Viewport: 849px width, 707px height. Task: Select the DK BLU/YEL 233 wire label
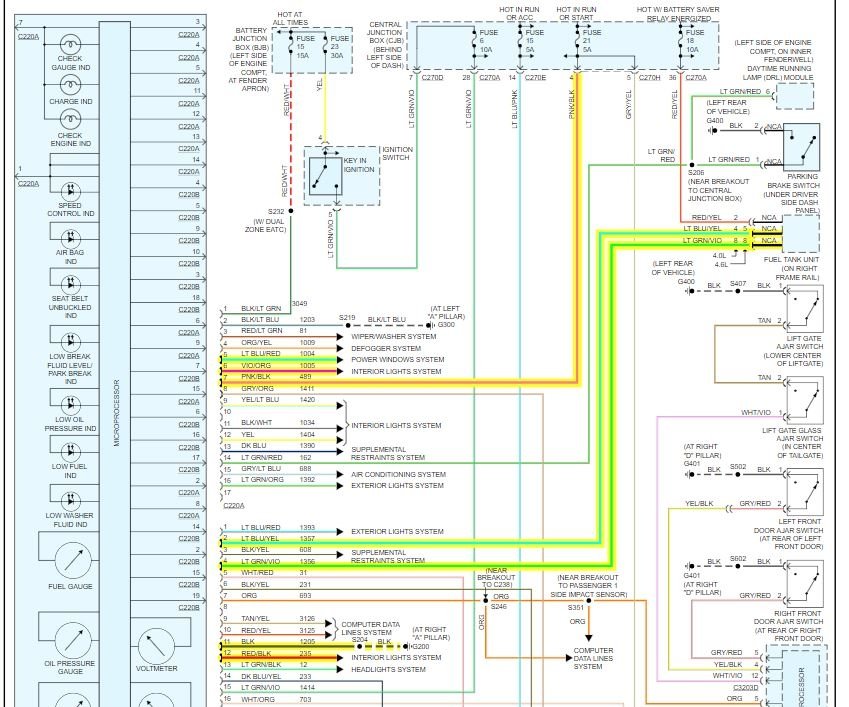[276, 677]
